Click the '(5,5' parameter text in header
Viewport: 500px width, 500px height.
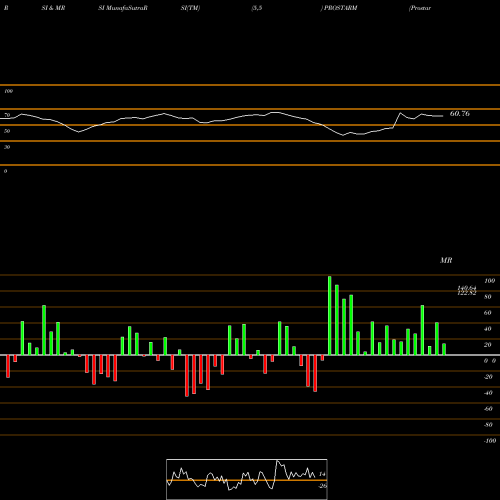click(x=257, y=8)
